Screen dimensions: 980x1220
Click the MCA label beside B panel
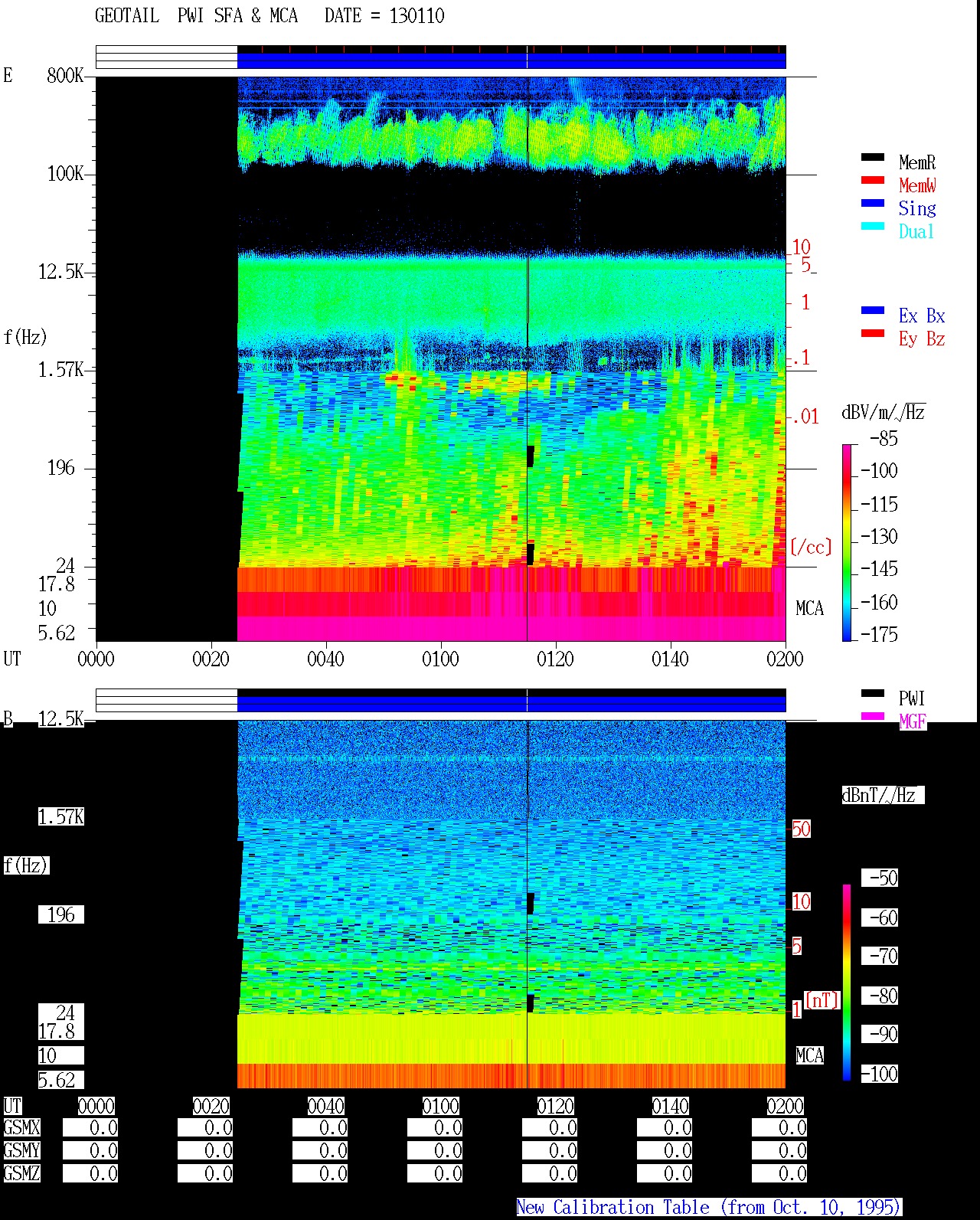tap(810, 1055)
